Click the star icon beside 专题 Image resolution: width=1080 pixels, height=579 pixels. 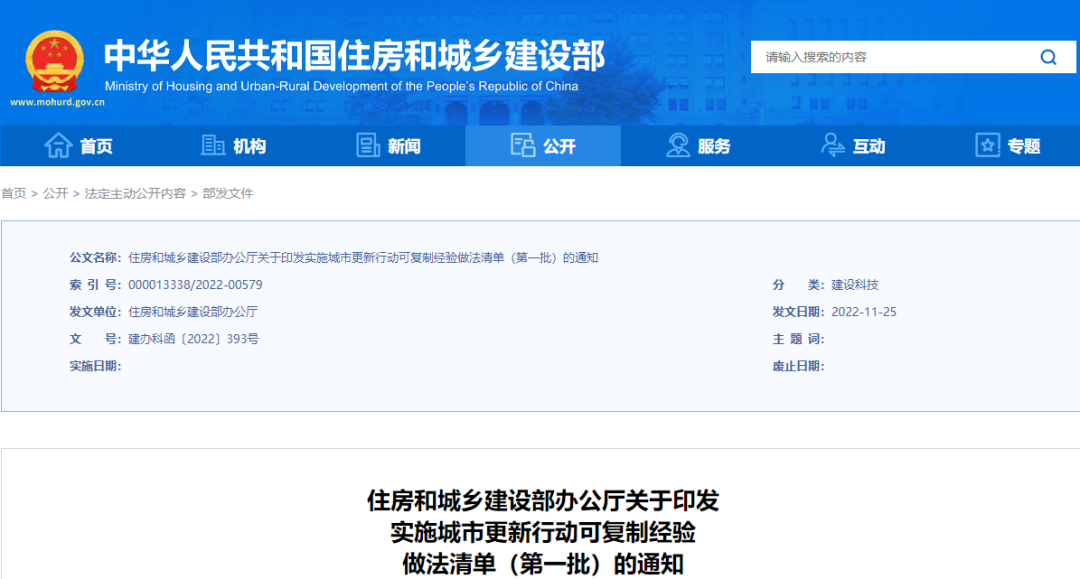(x=988, y=145)
